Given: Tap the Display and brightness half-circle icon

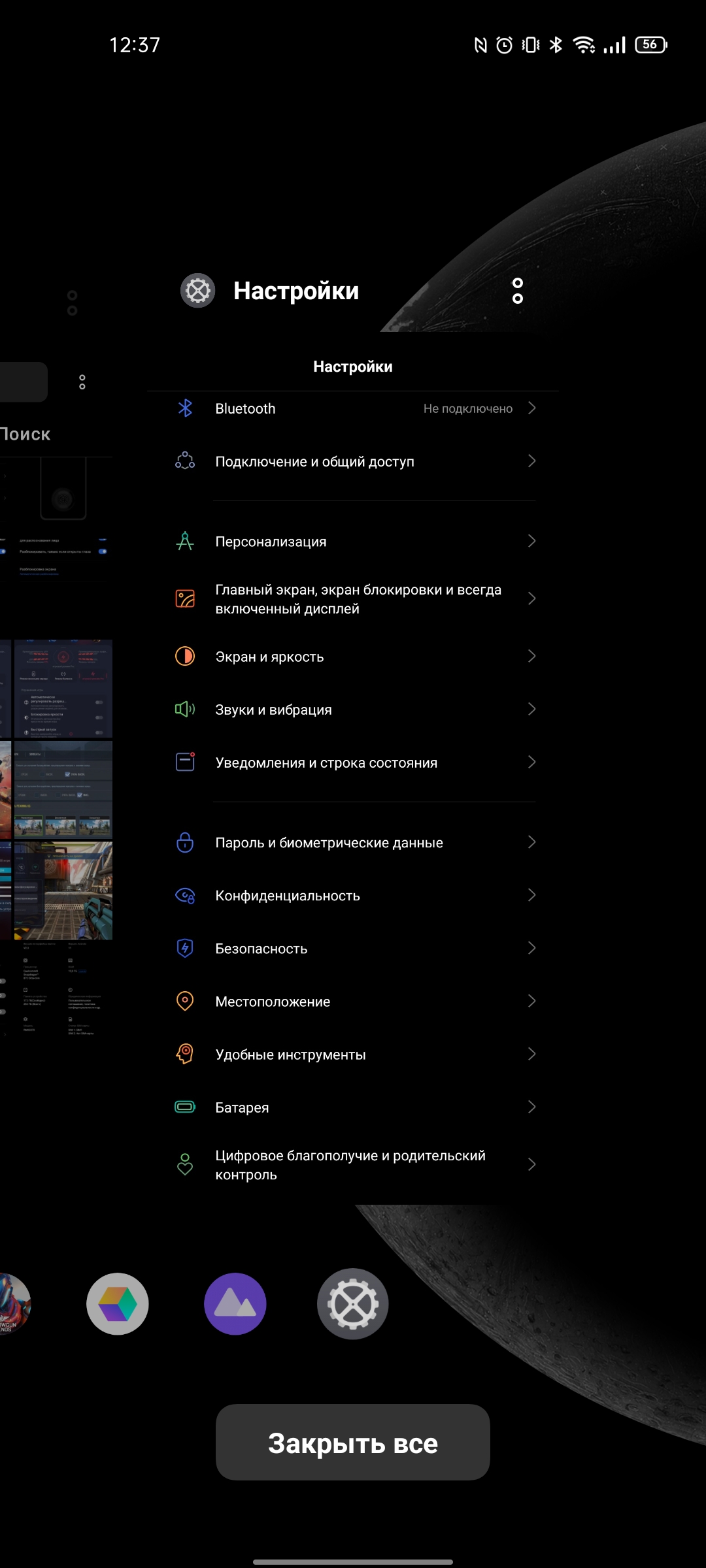Looking at the screenshot, I should pos(185,656).
